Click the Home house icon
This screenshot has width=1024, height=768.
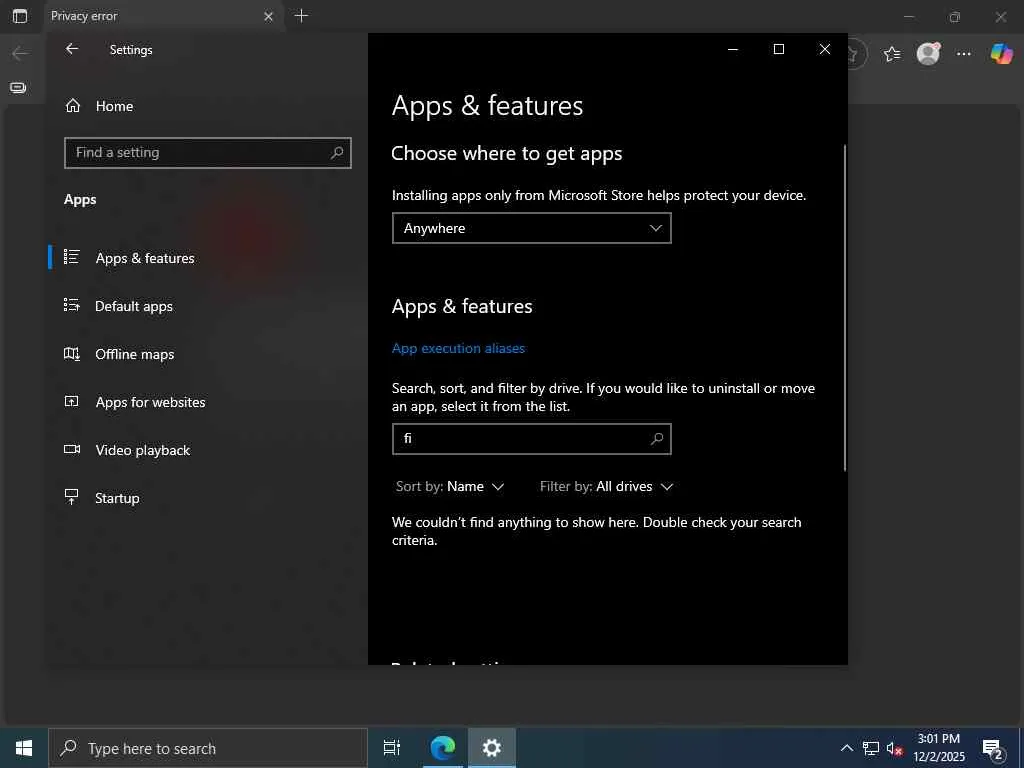pyautogui.click(x=72, y=105)
